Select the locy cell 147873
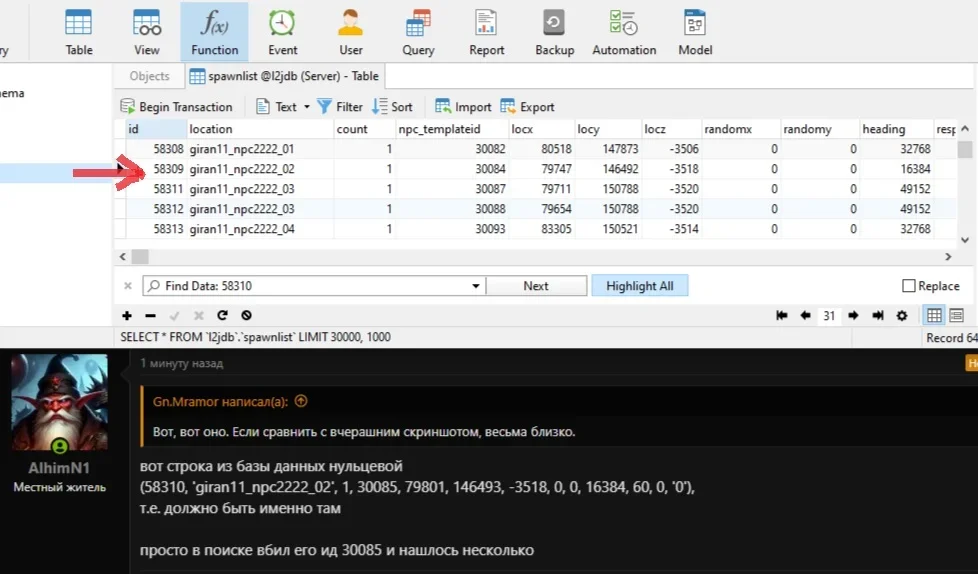The width and height of the screenshot is (978, 574). [x=608, y=149]
